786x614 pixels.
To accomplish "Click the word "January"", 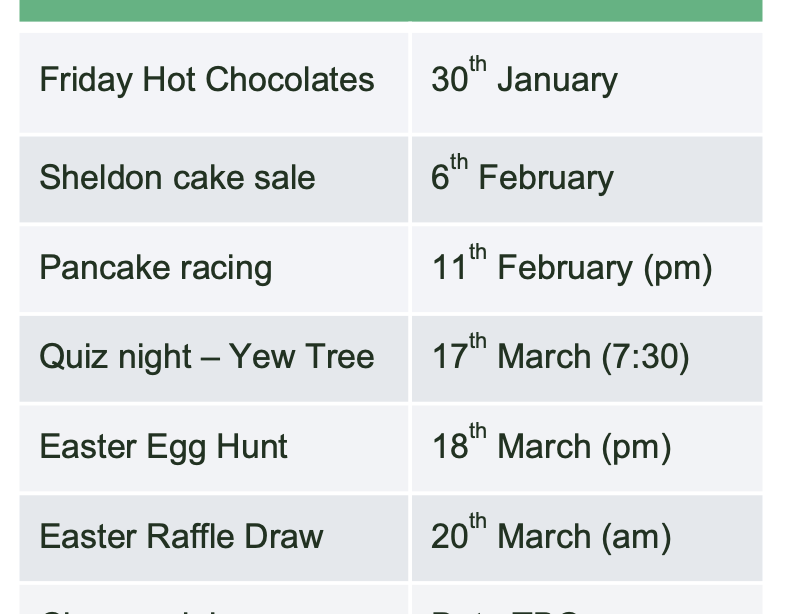I will pyautogui.click(x=557, y=80).
